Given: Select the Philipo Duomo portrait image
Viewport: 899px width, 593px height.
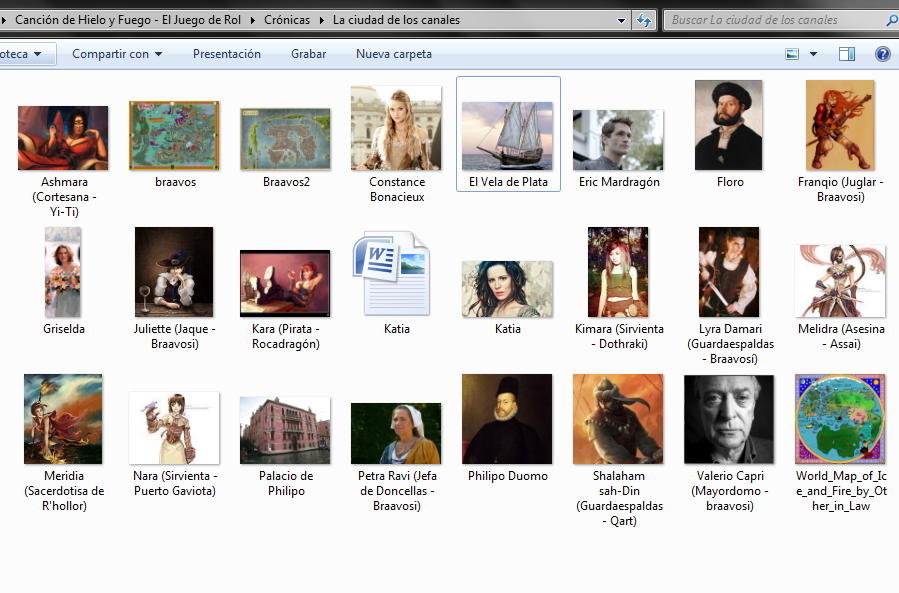Looking at the screenshot, I should 507,419.
